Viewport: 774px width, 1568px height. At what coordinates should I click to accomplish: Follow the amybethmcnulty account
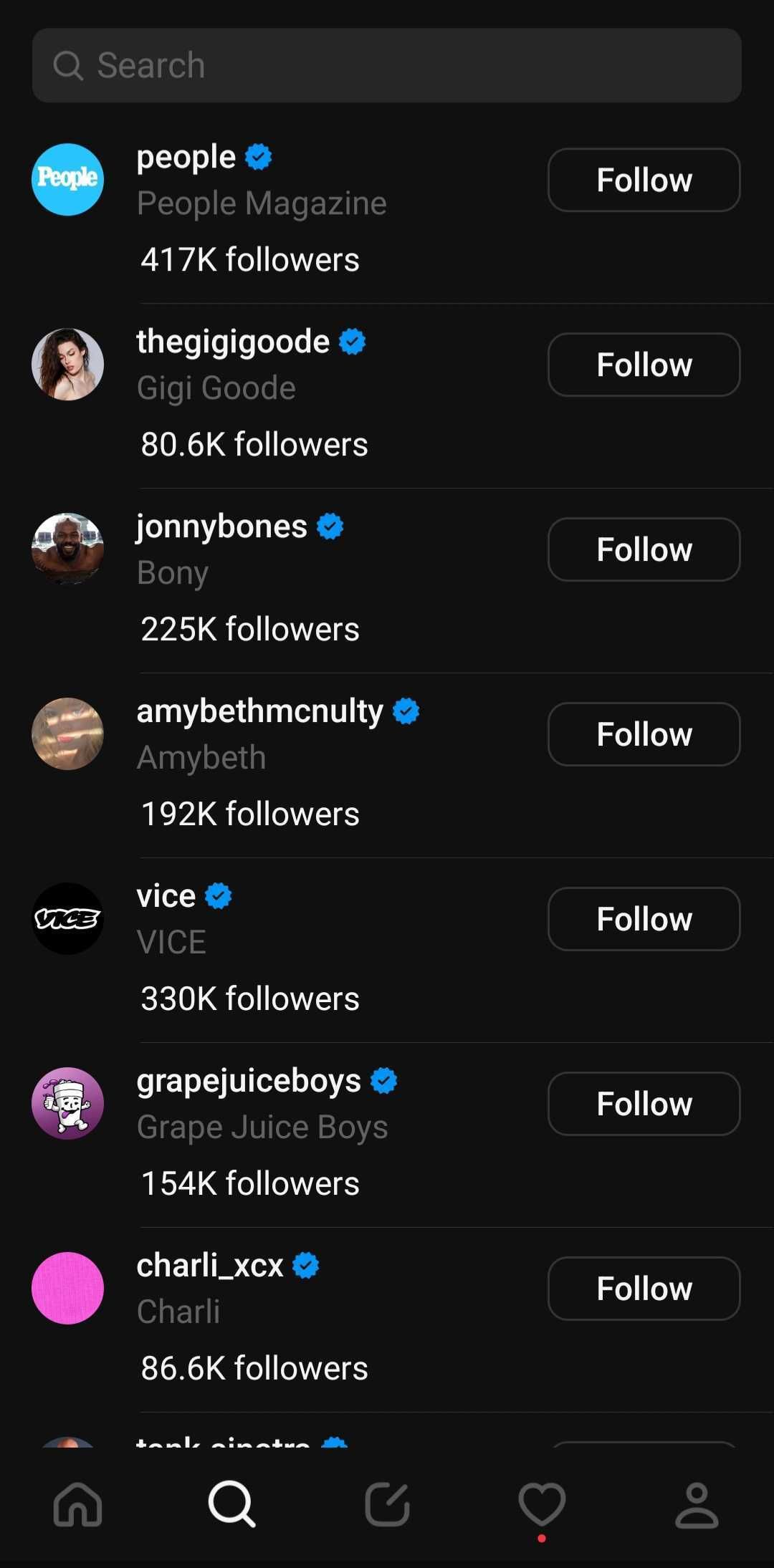(644, 734)
